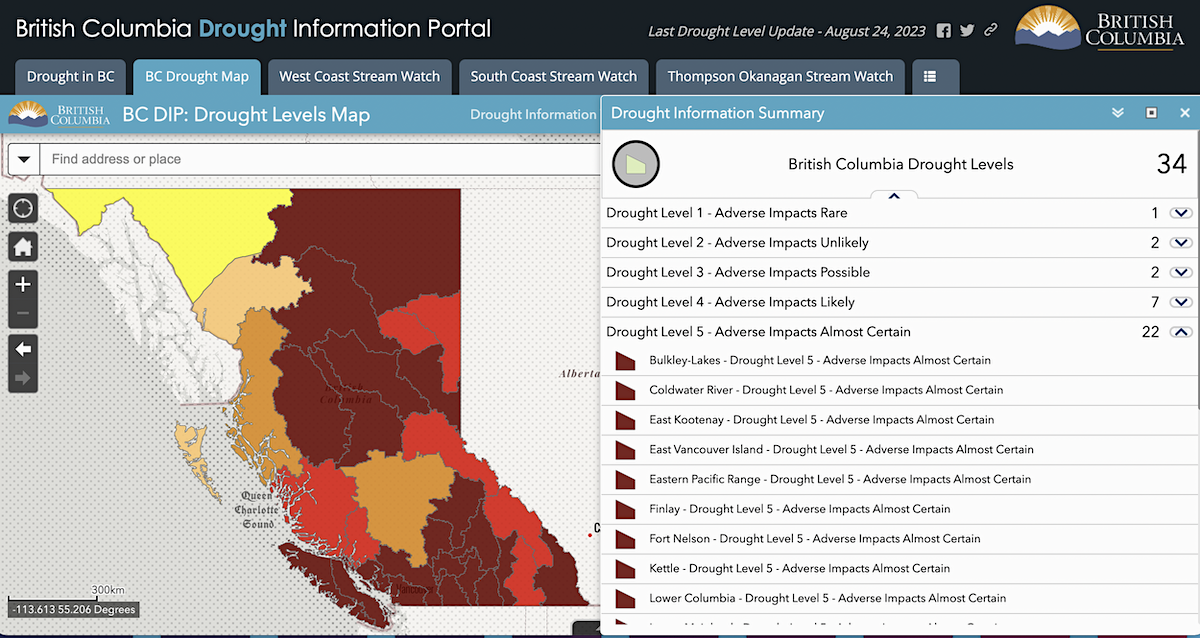Viewport: 1200px width, 638px height.
Task: Click the count 1 beside Drought Level 1
Action: coord(1155,213)
